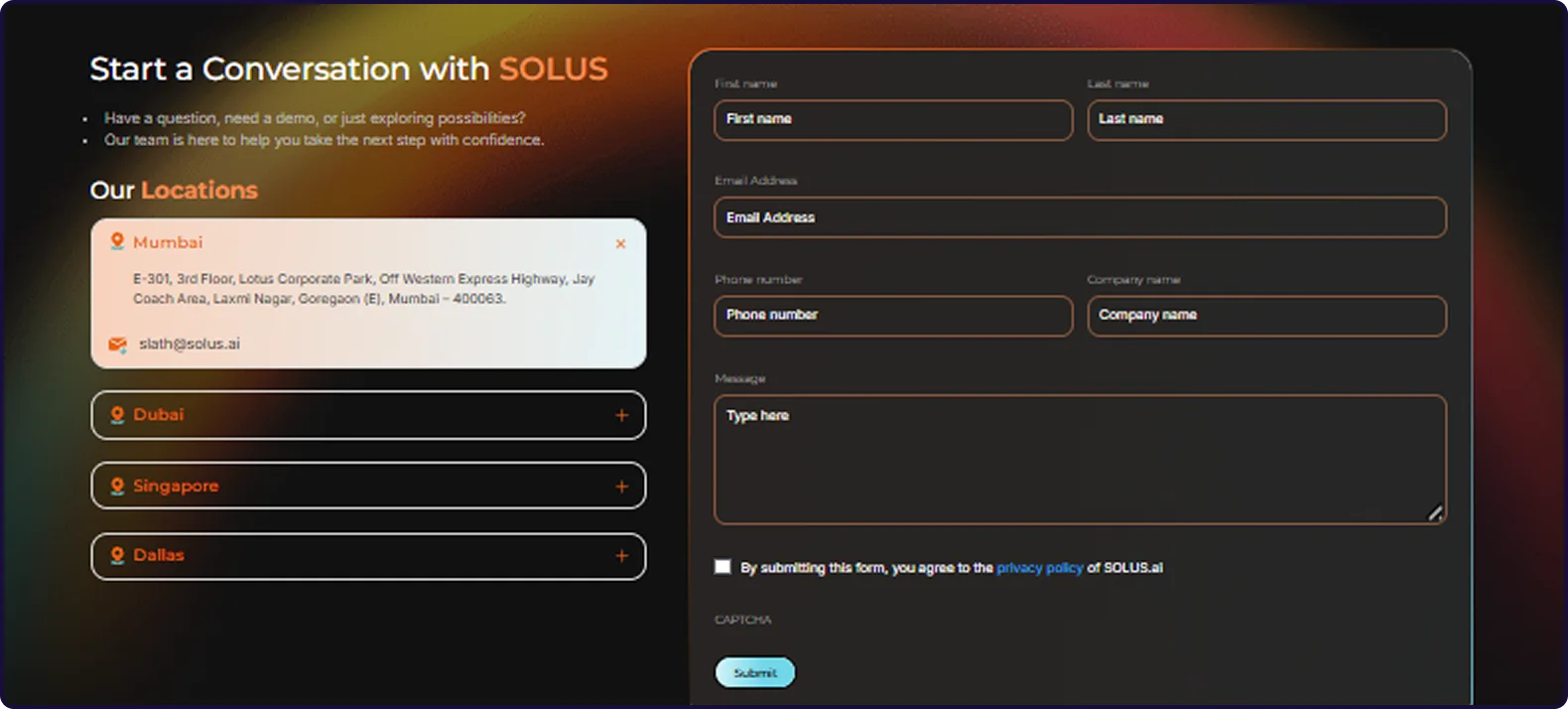Click the 'Start a Conversation with SOLUS' heading
Image resolution: width=1568 pixels, height=709 pixels.
pos(348,69)
